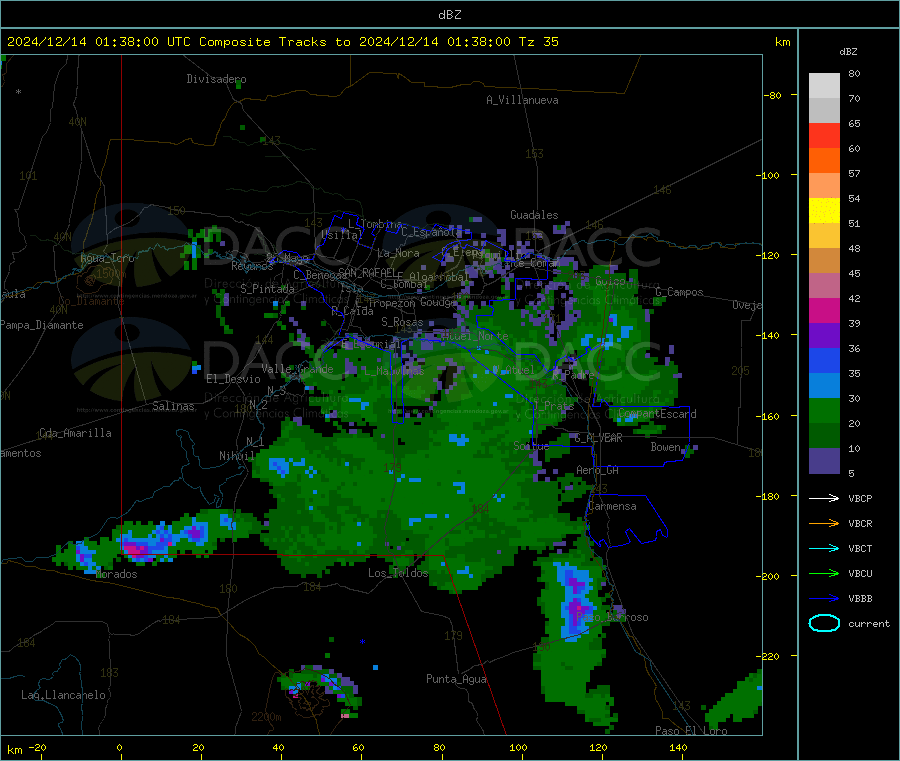Click the orange VBCR arrow legend symbol
Screen dimensions: 900x761
click(x=824, y=523)
